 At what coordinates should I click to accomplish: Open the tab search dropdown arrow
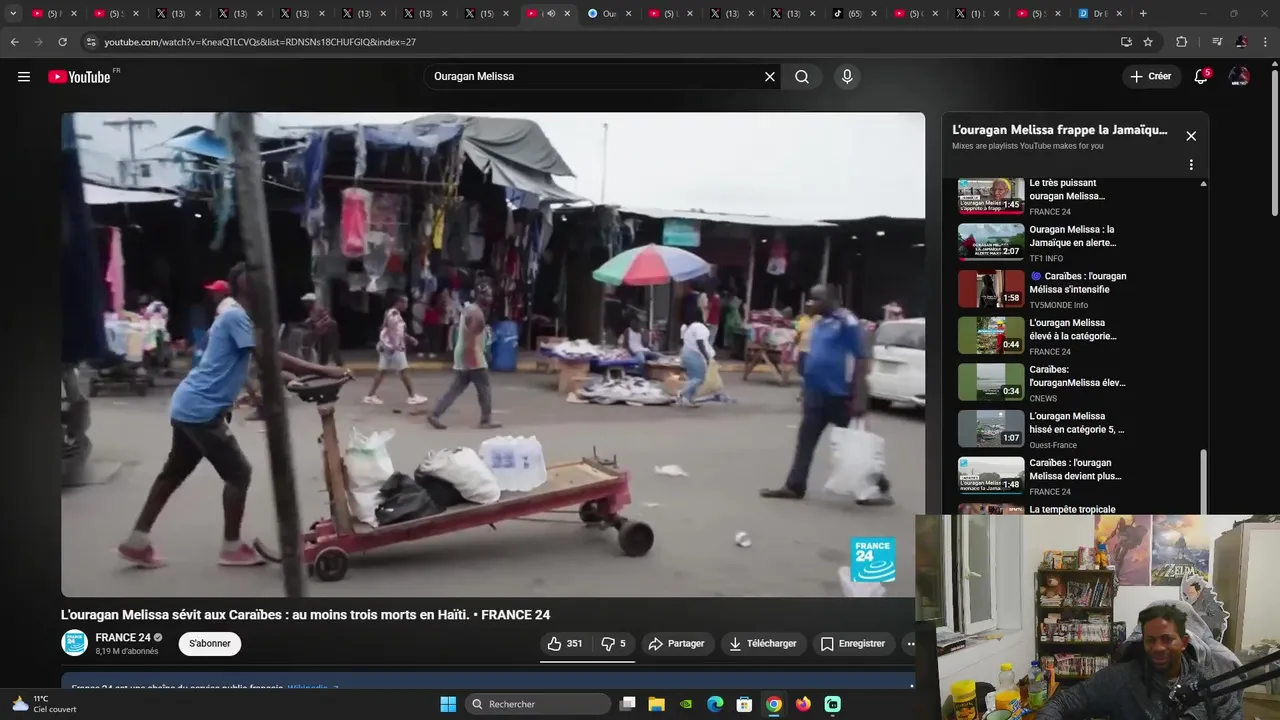pyautogui.click(x=13, y=14)
